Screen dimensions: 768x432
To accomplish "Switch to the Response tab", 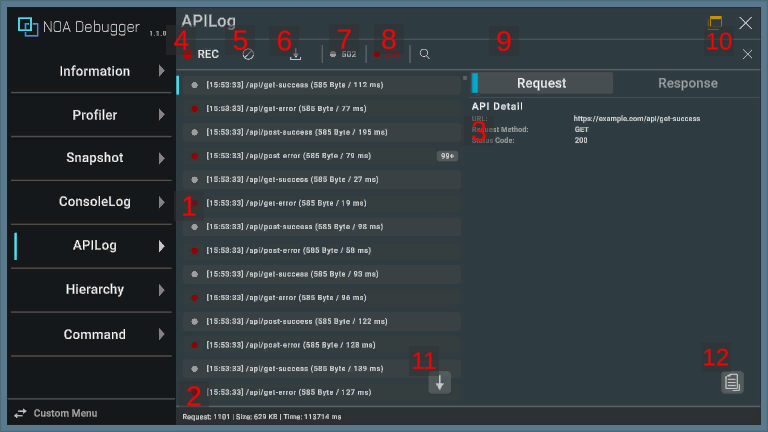I will coord(688,83).
